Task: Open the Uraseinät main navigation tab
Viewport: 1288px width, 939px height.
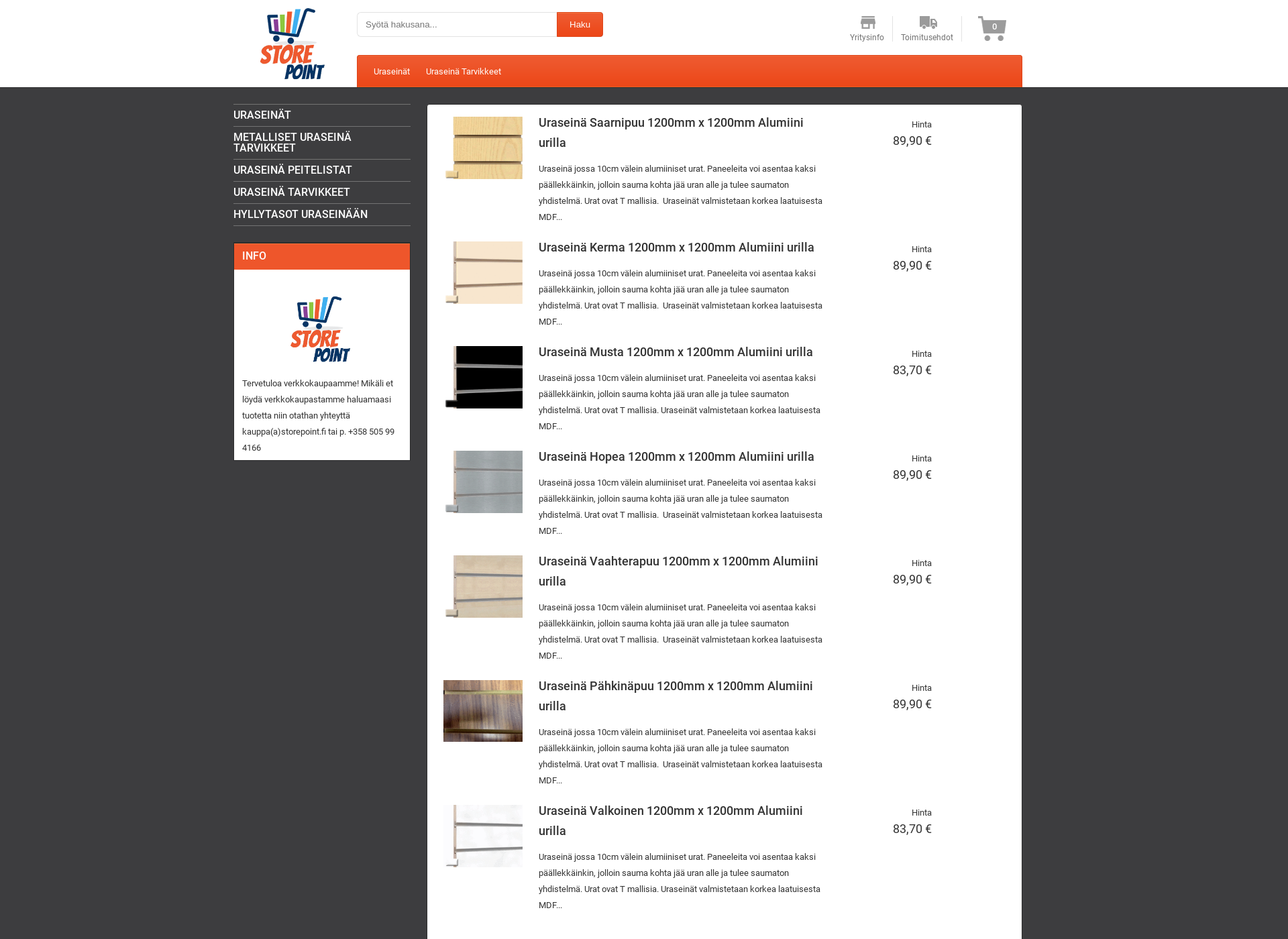Action: coord(392,71)
